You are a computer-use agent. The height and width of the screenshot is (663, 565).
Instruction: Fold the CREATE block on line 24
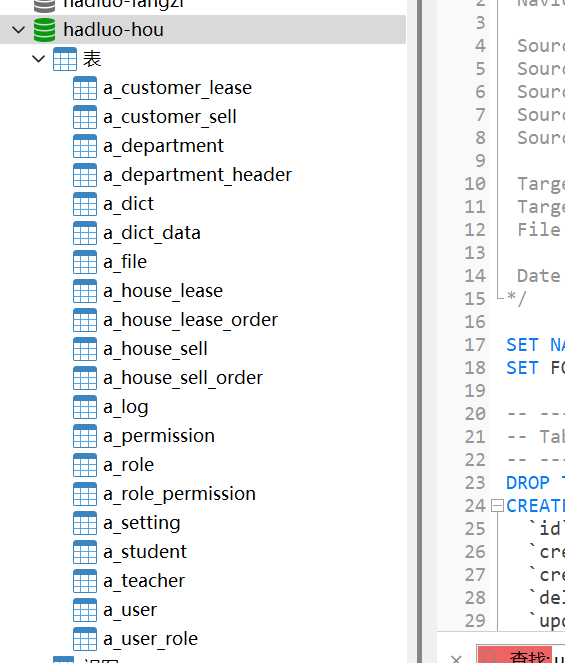click(x=497, y=506)
